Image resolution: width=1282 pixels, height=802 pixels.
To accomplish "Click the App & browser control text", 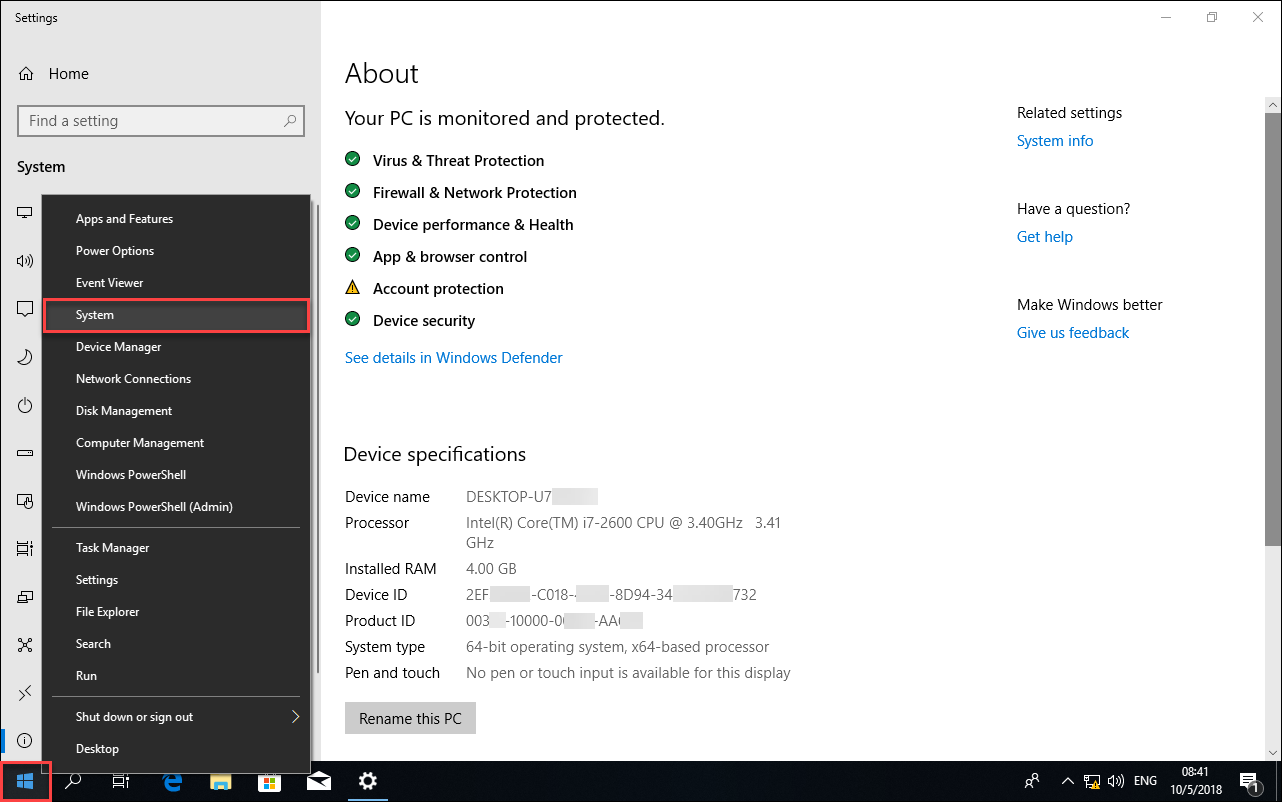I will [x=449, y=257].
